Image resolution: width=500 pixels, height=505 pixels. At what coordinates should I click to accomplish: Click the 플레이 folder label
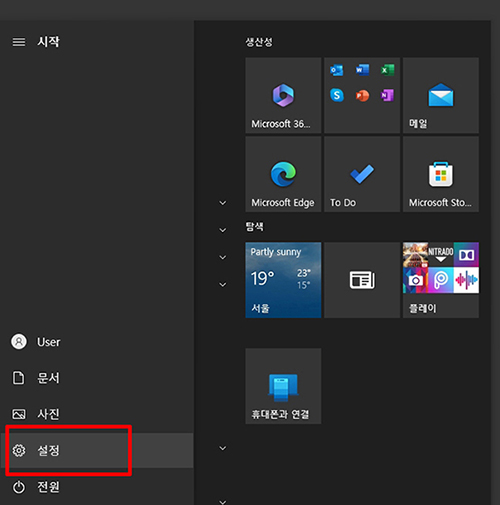pos(422,308)
